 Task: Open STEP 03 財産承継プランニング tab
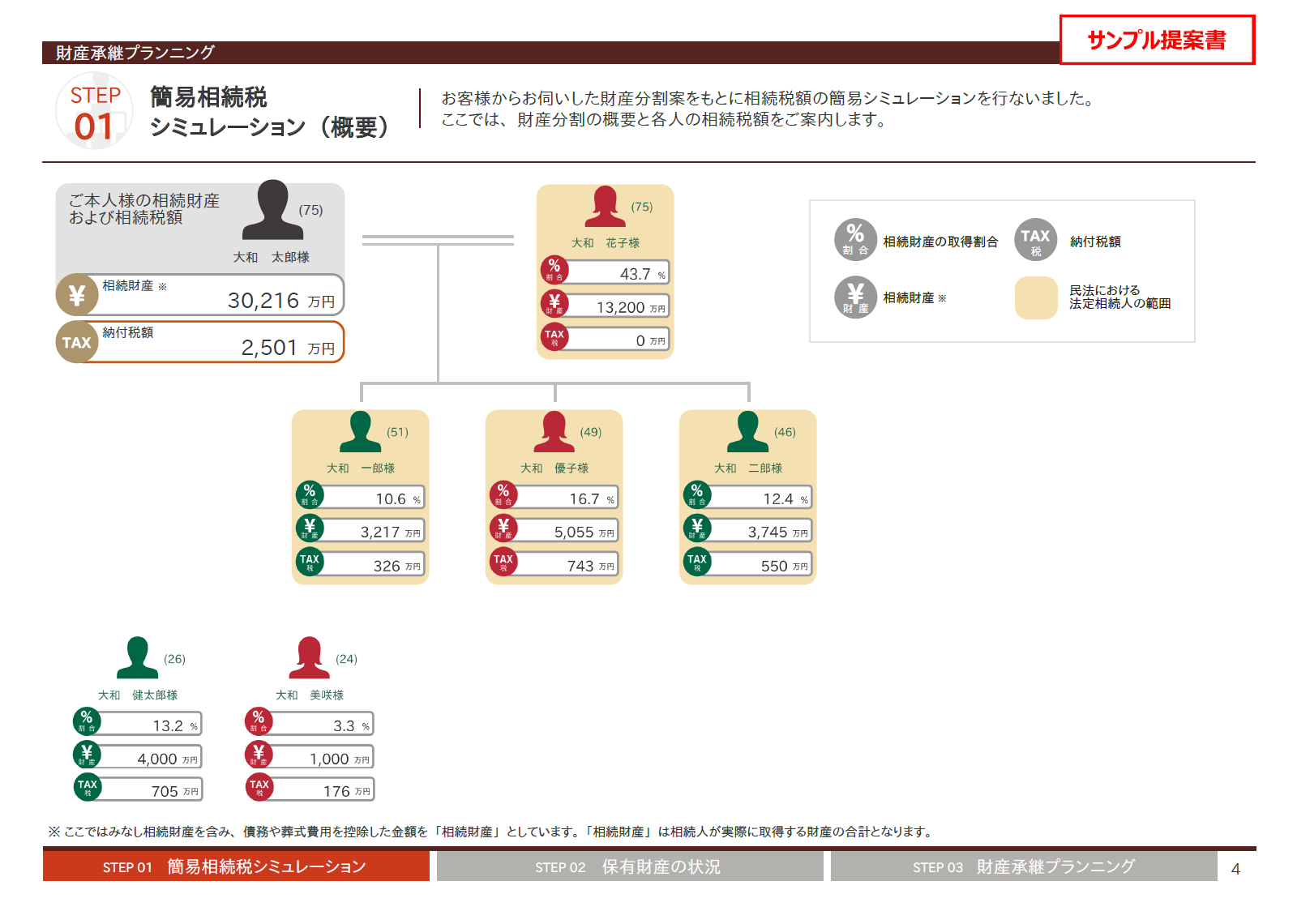coord(1023,866)
